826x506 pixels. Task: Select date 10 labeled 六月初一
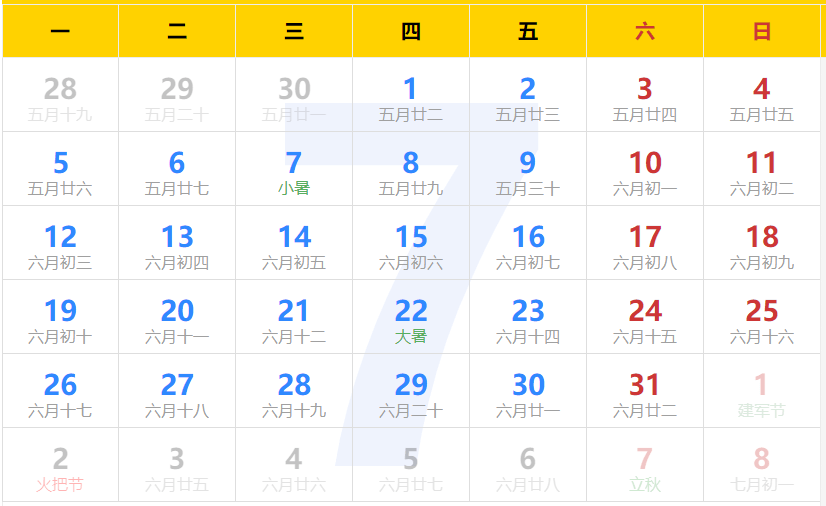coord(645,169)
